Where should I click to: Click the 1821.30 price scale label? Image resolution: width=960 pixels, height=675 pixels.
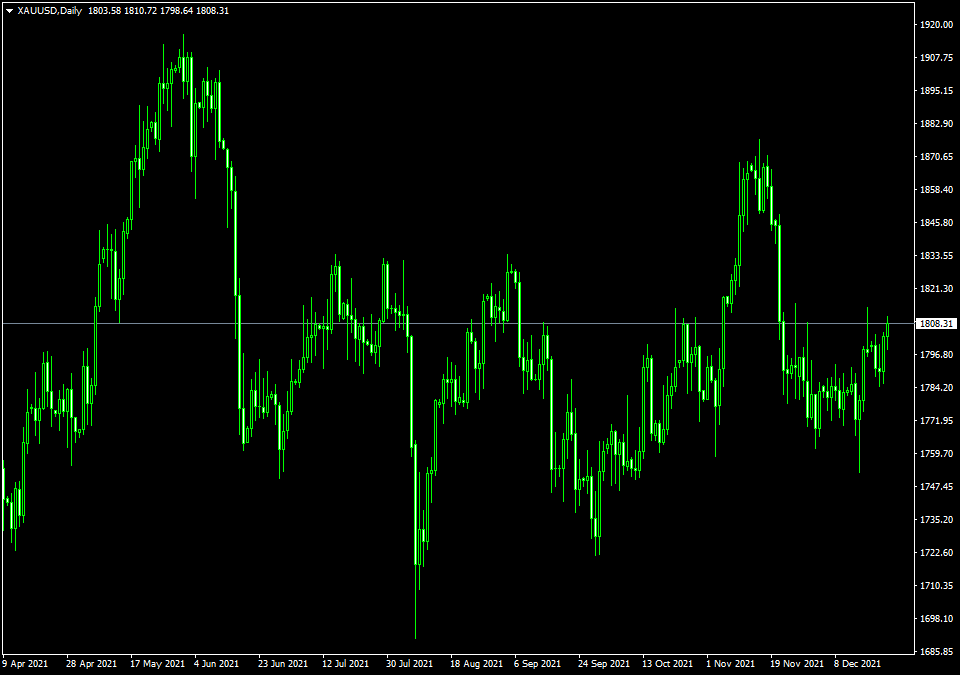click(937, 288)
